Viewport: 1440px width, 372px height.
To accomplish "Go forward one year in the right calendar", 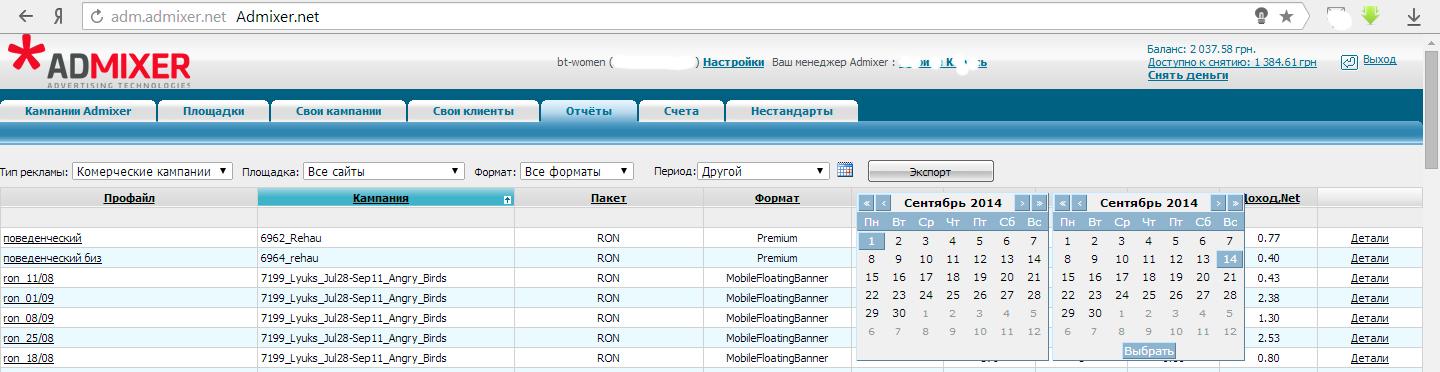I will coord(1235,203).
